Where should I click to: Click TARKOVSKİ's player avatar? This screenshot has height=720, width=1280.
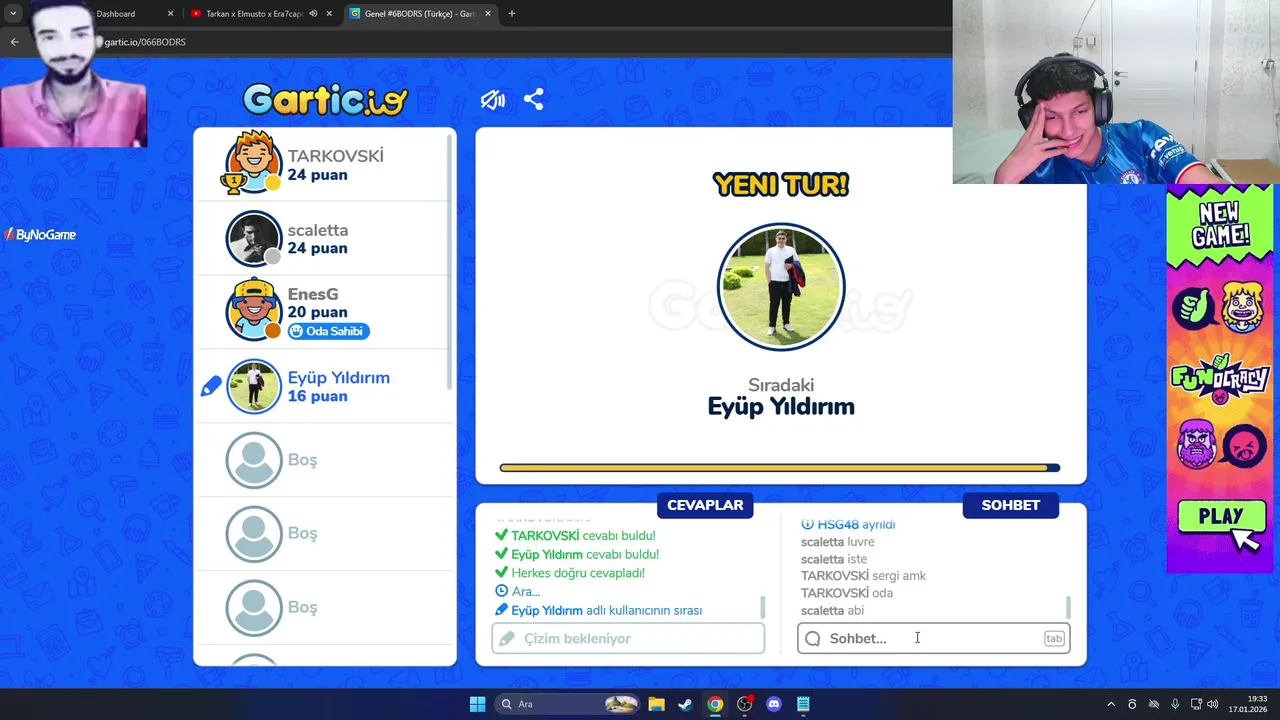[253, 164]
